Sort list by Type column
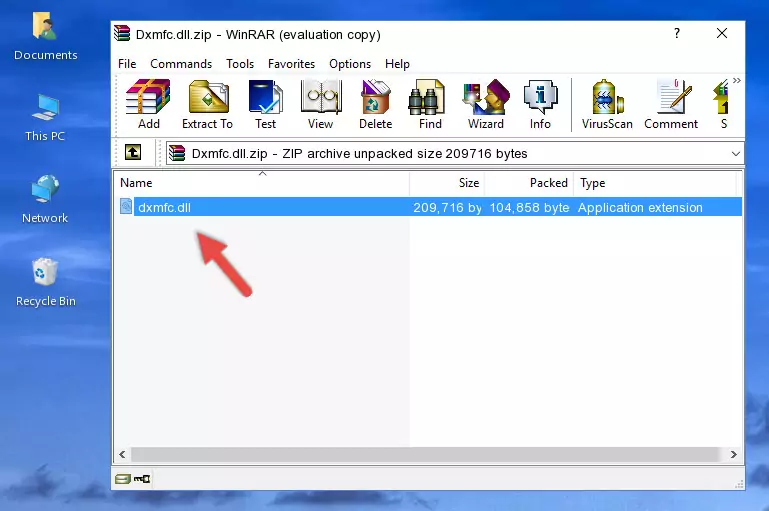This screenshot has width=769, height=511. click(x=655, y=183)
